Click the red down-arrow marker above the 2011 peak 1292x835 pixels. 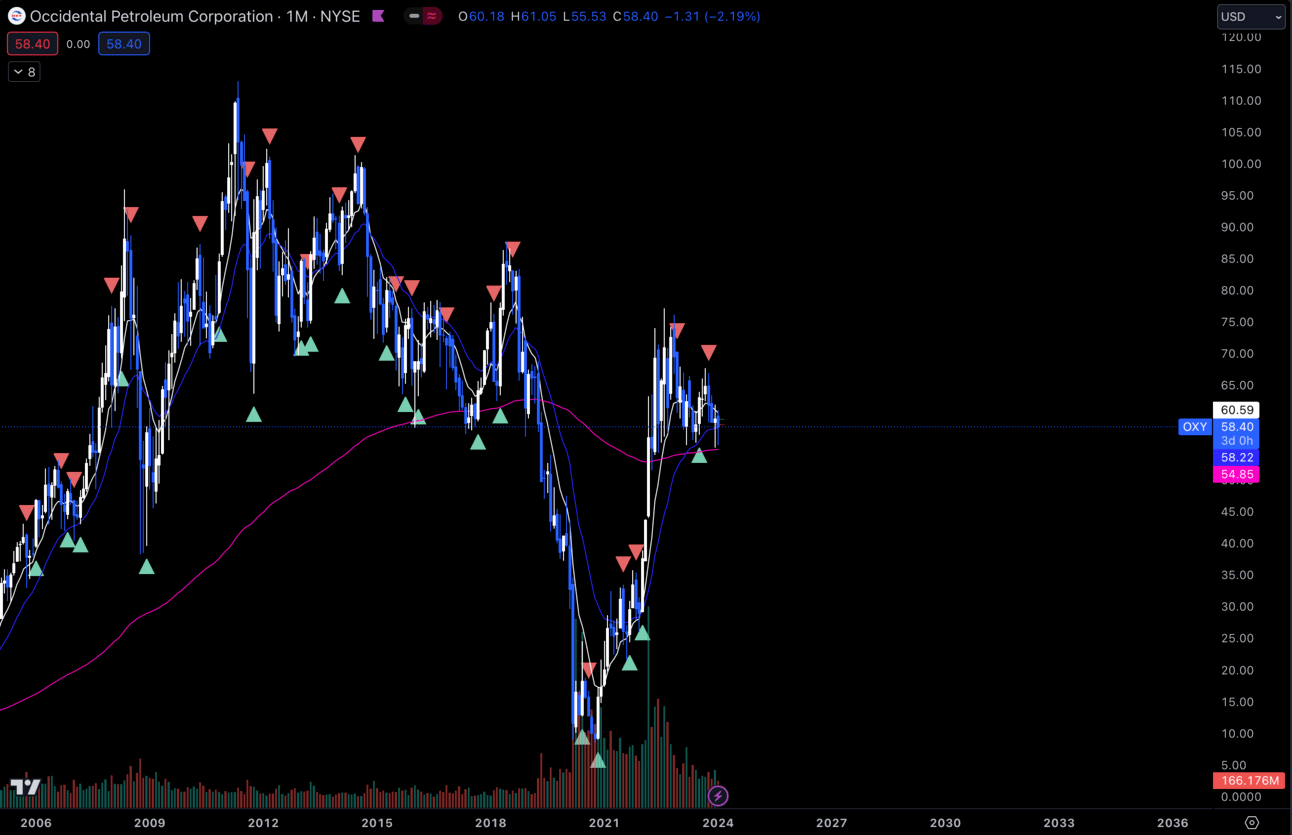pyautogui.click(x=269, y=136)
